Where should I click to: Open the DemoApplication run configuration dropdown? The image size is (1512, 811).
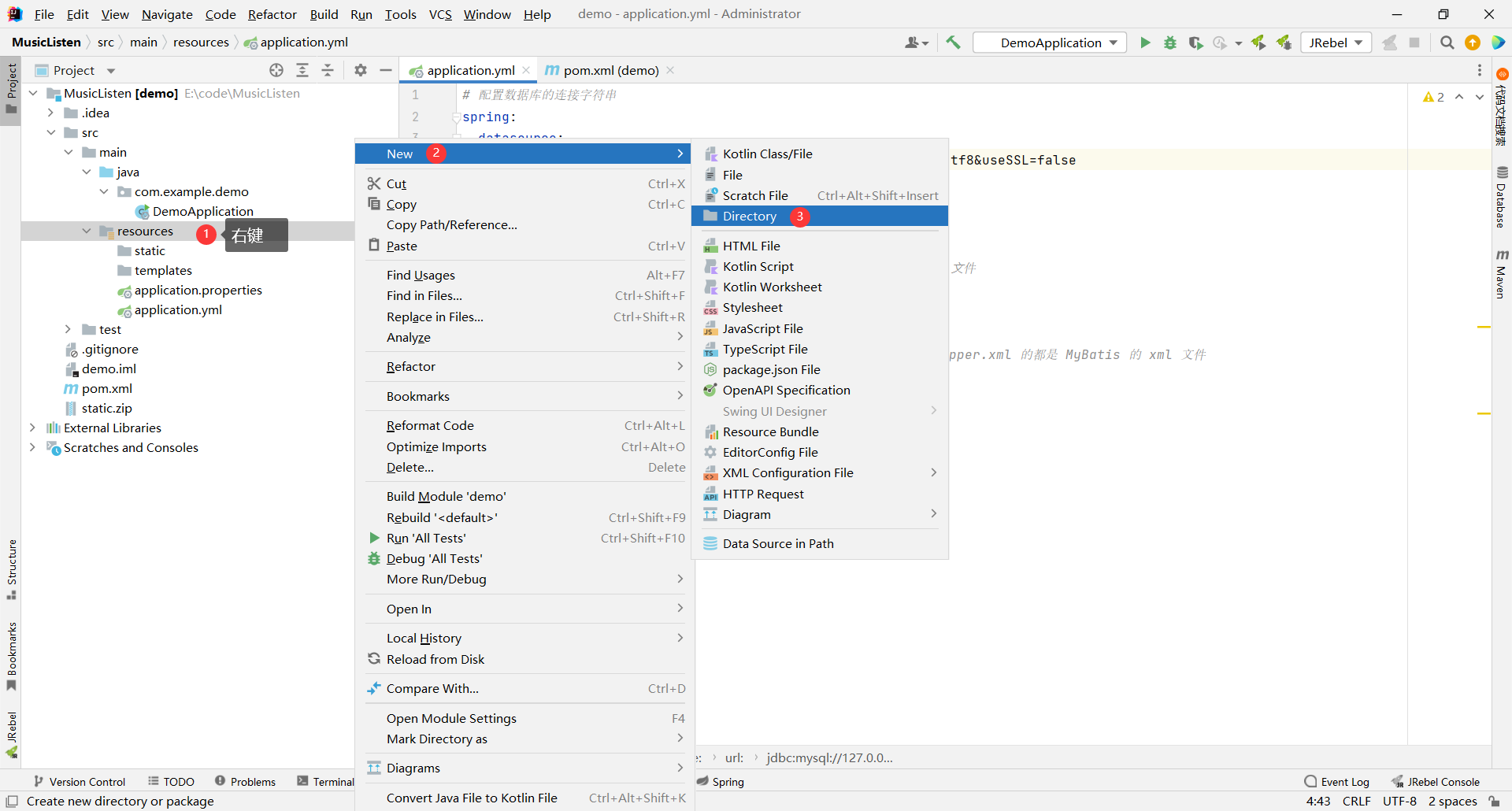[1051, 43]
